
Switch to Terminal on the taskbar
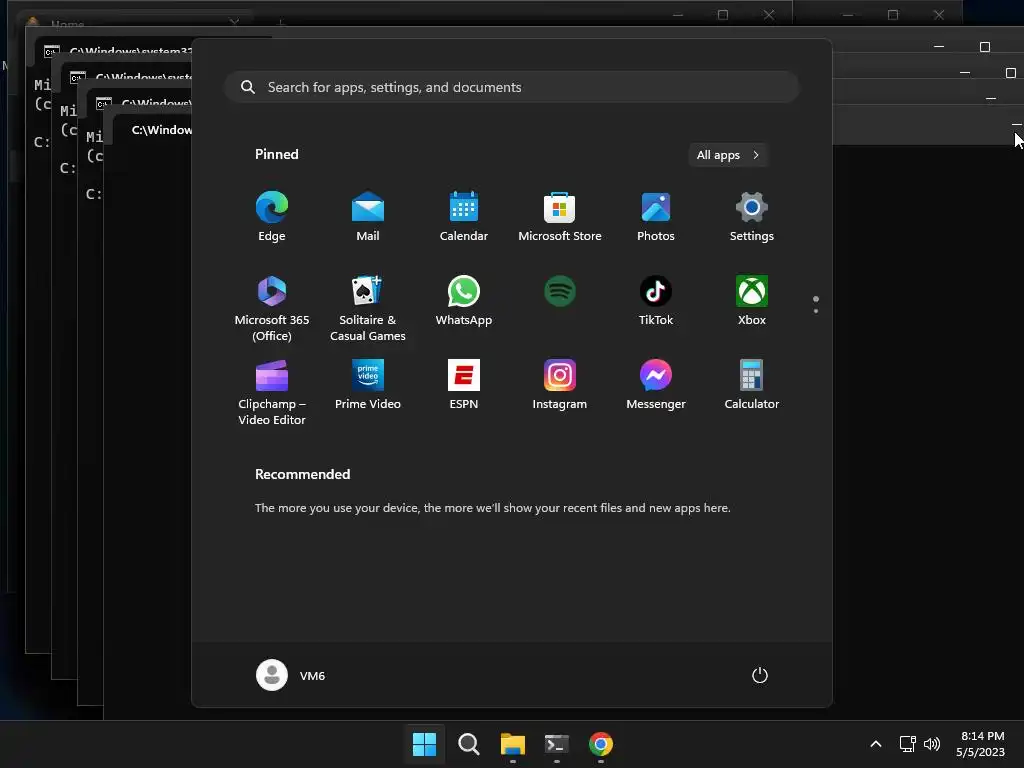tap(556, 744)
